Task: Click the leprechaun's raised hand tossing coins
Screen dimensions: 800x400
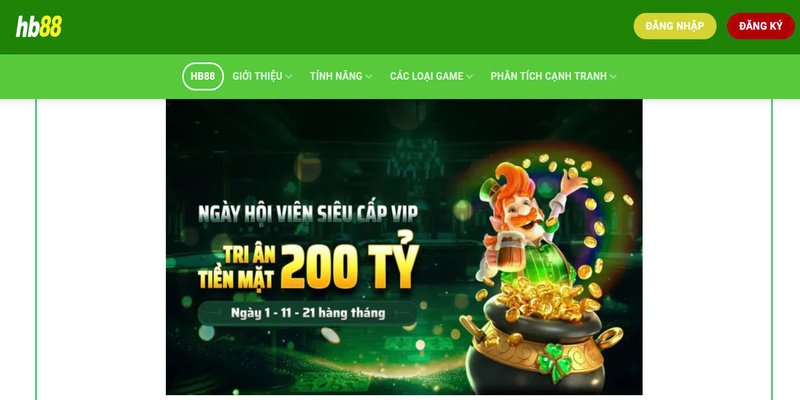Action: click(x=571, y=180)
